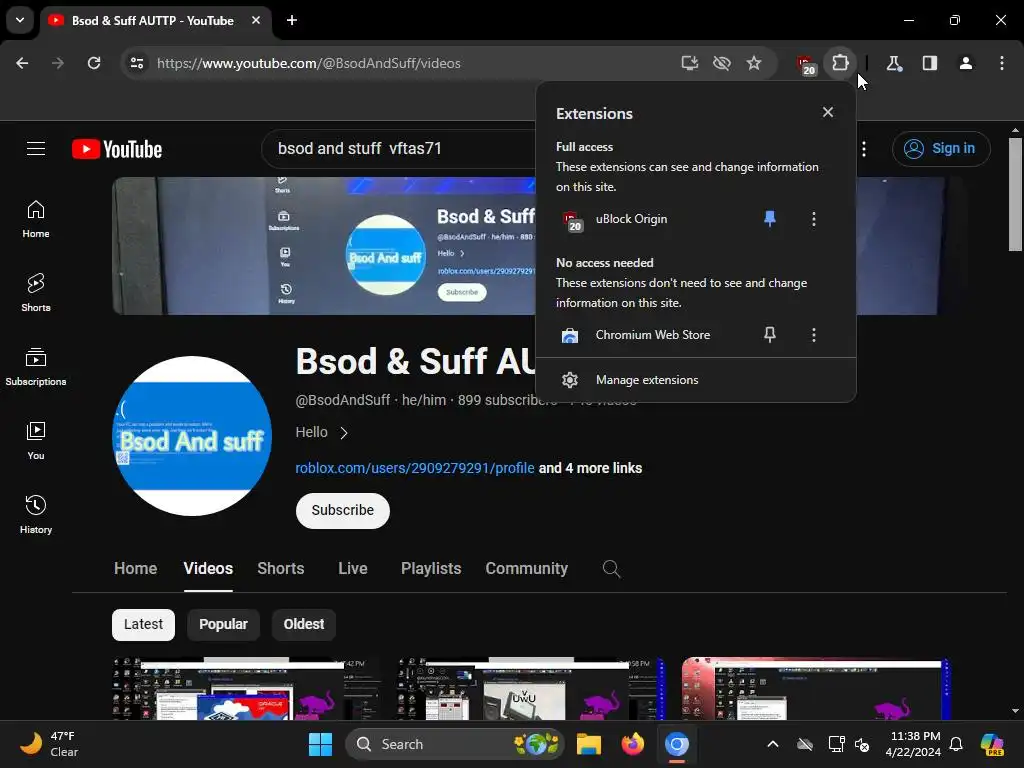The image size is (1024, 768).
Task: Filter videos by Oldest
Action: [x=304, y=625]
